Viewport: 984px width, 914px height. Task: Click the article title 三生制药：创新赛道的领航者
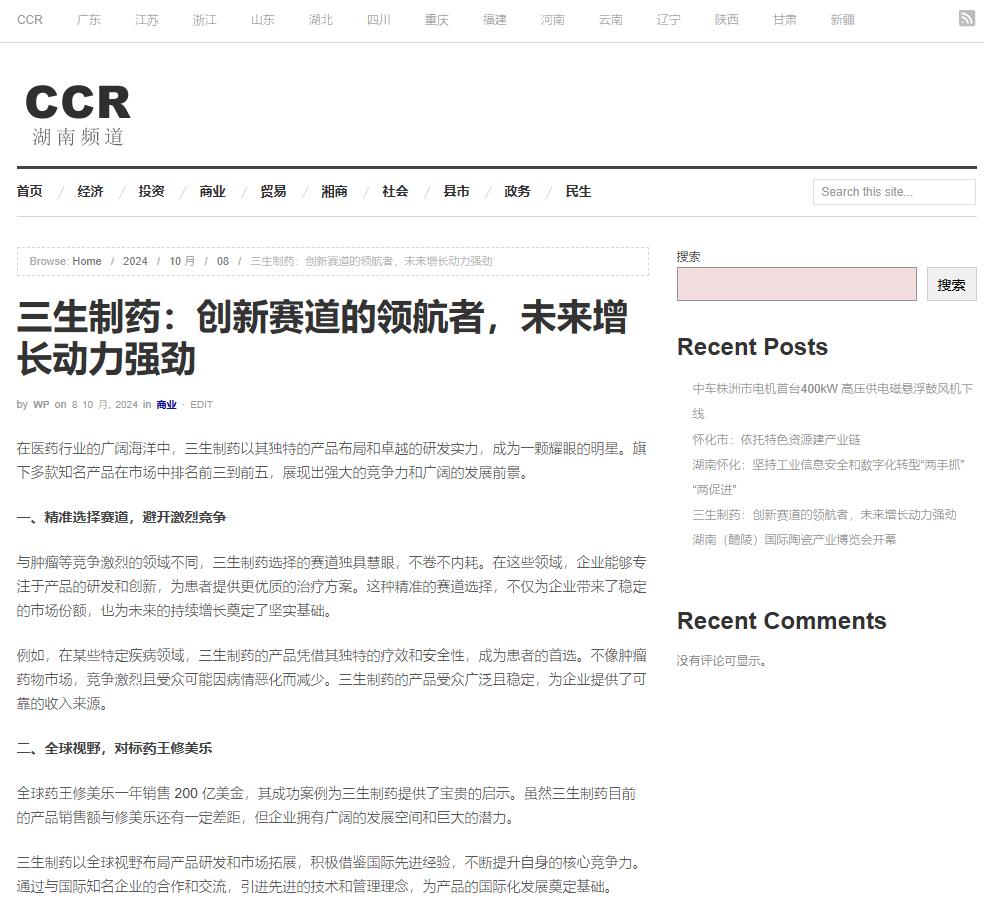[x=322, y=338]
